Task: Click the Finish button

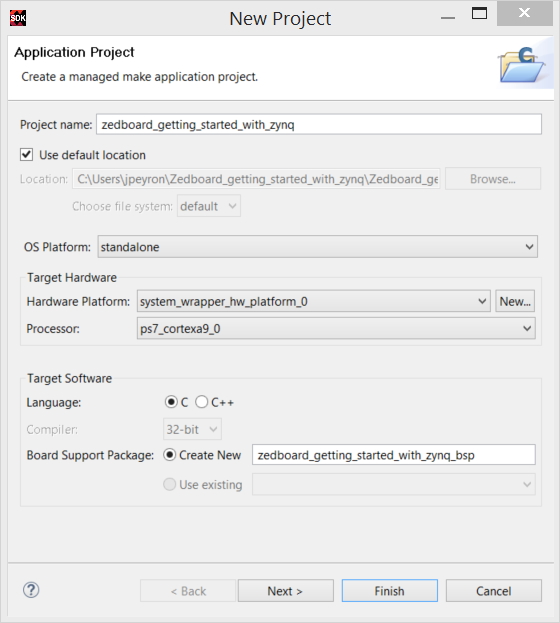Action: point(389,591)
